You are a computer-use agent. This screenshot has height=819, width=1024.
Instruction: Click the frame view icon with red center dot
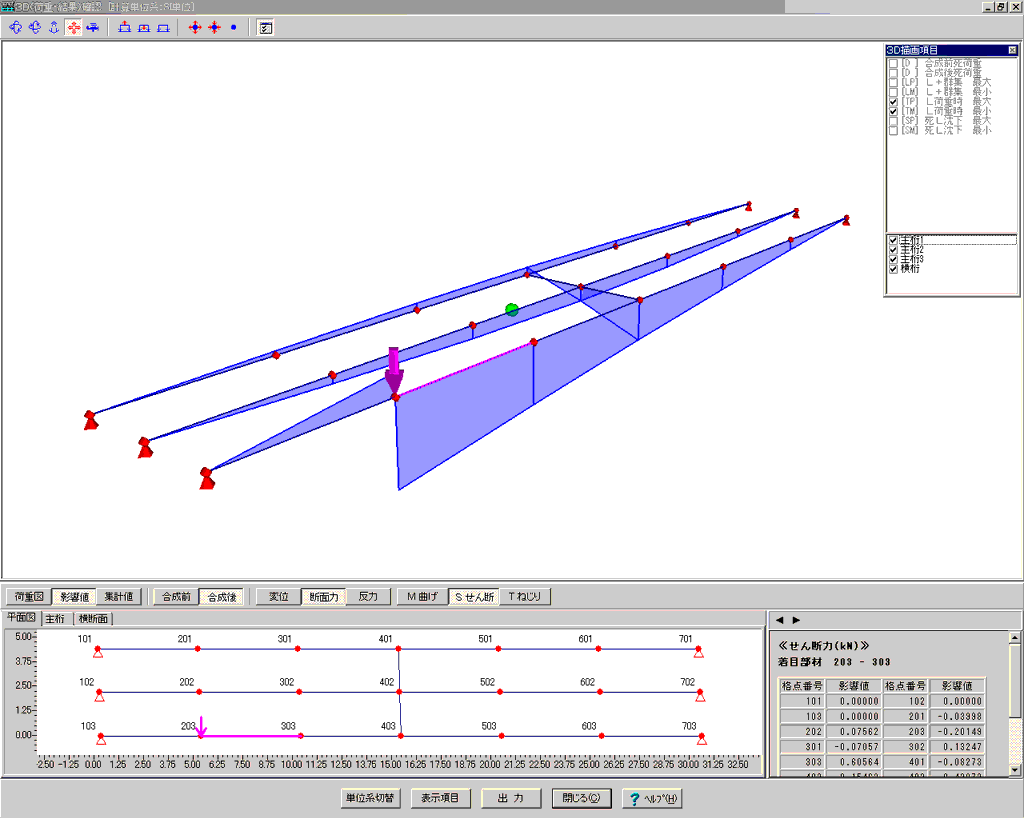pyautogui.click(x=144, y=27)
